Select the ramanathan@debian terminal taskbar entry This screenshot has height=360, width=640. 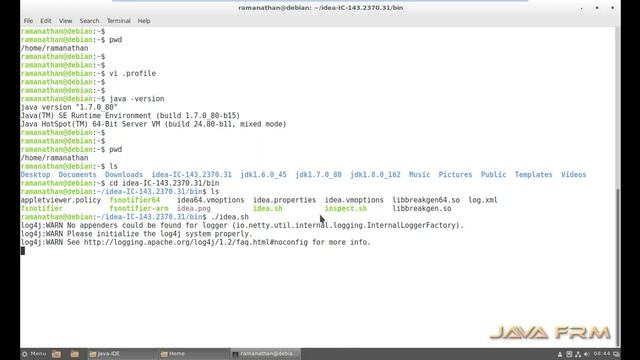265,354
